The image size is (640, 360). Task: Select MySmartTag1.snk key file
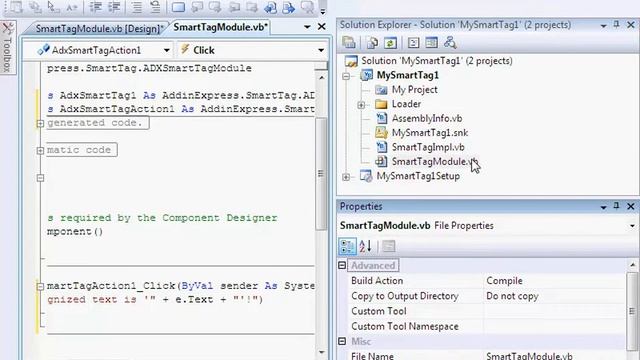(x=430, y=133)
